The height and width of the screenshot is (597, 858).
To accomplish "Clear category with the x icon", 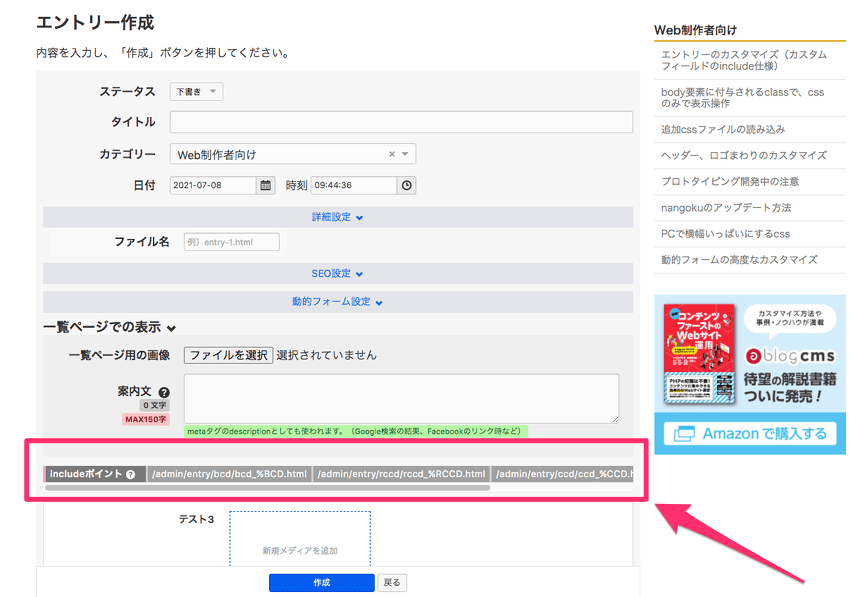I will 392,154.
